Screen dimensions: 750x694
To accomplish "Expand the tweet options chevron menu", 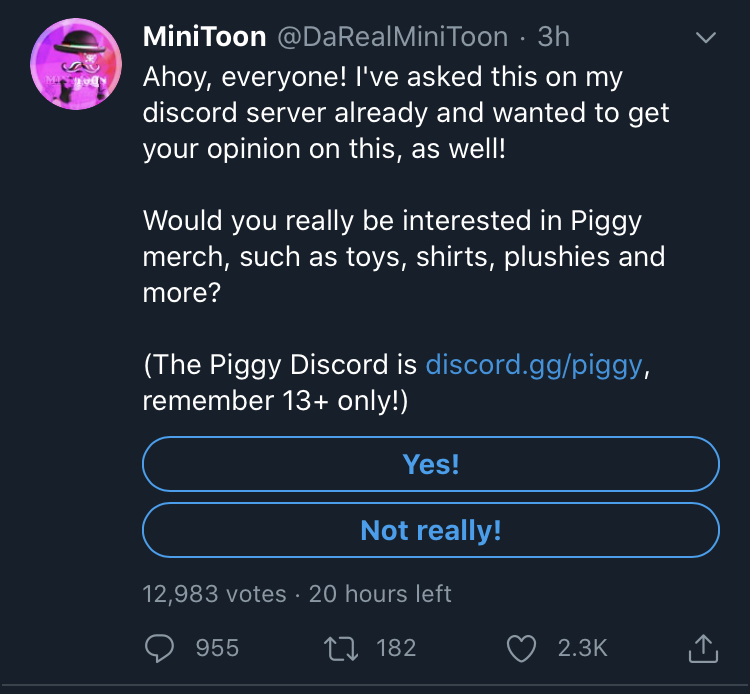I will 706,39.
